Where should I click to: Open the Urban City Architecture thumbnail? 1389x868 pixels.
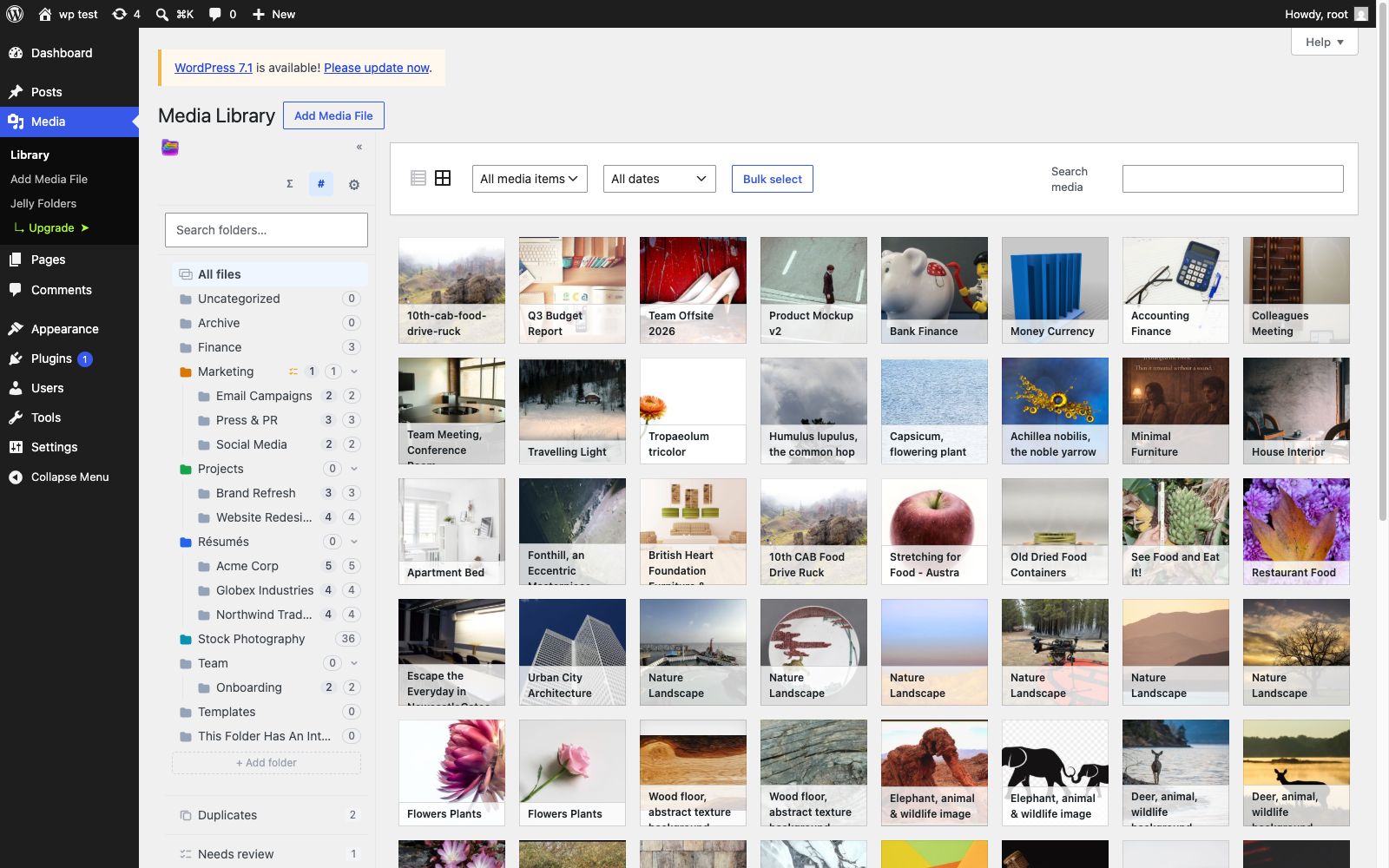point(572,652)
